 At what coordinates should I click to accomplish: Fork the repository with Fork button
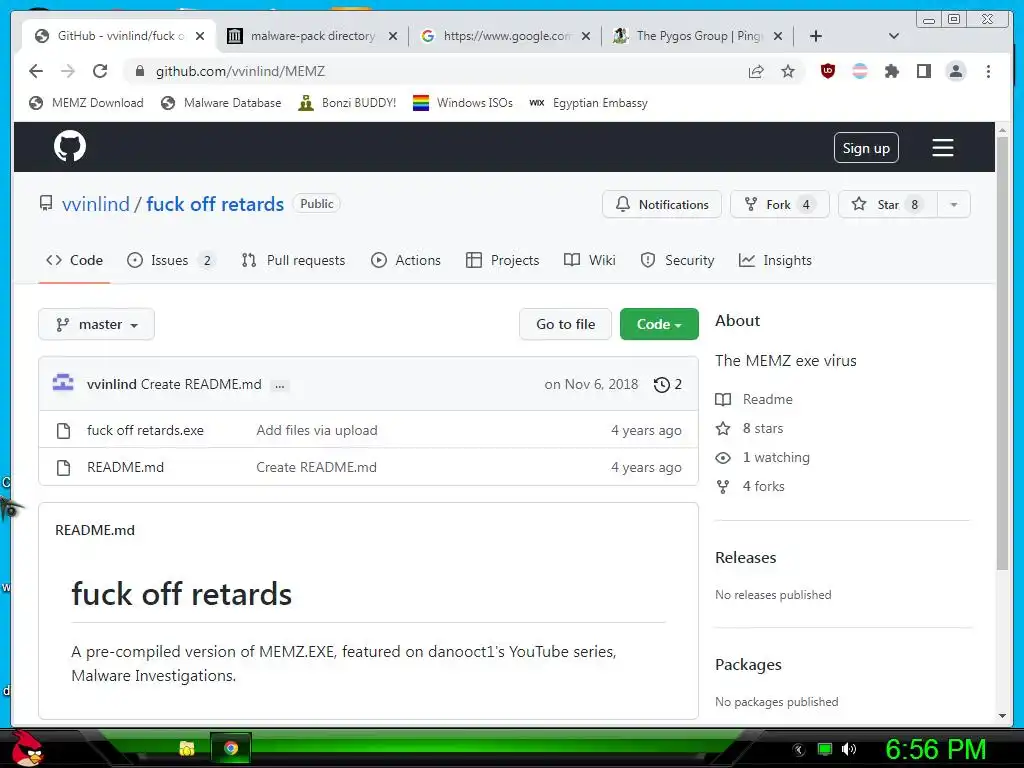point(780,204)
